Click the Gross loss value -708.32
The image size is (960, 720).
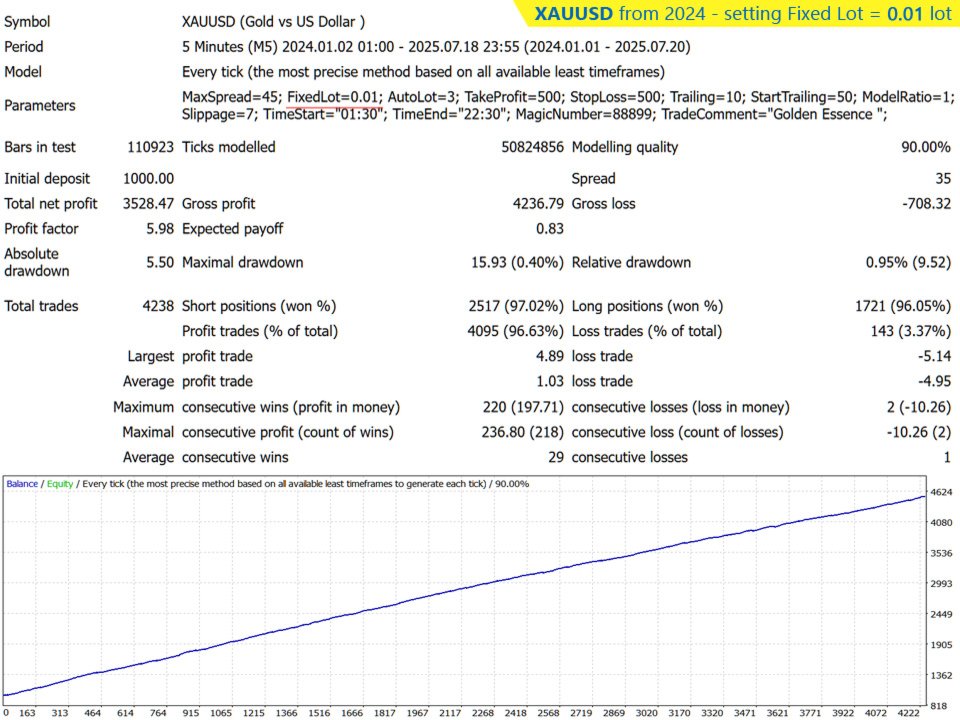pos(926,204)
